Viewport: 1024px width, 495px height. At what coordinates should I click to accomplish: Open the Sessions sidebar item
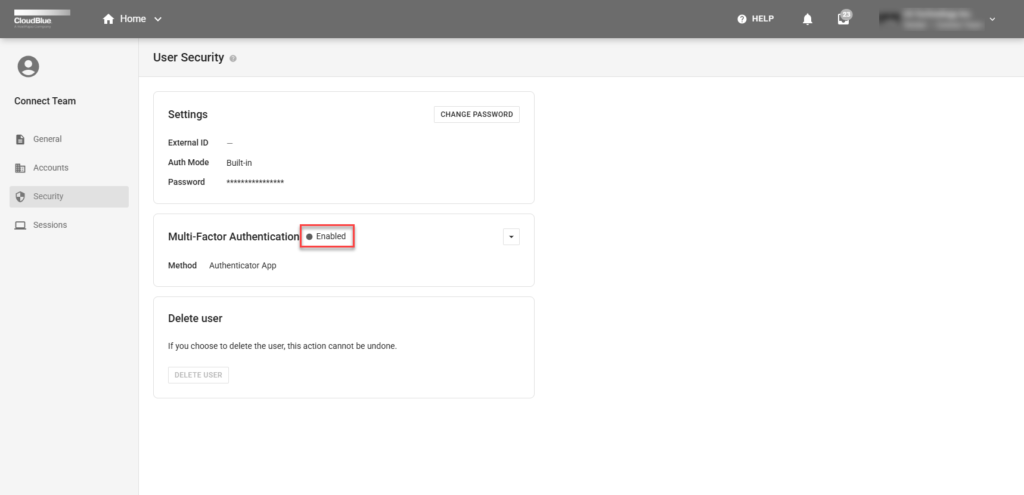coord(49,225)
